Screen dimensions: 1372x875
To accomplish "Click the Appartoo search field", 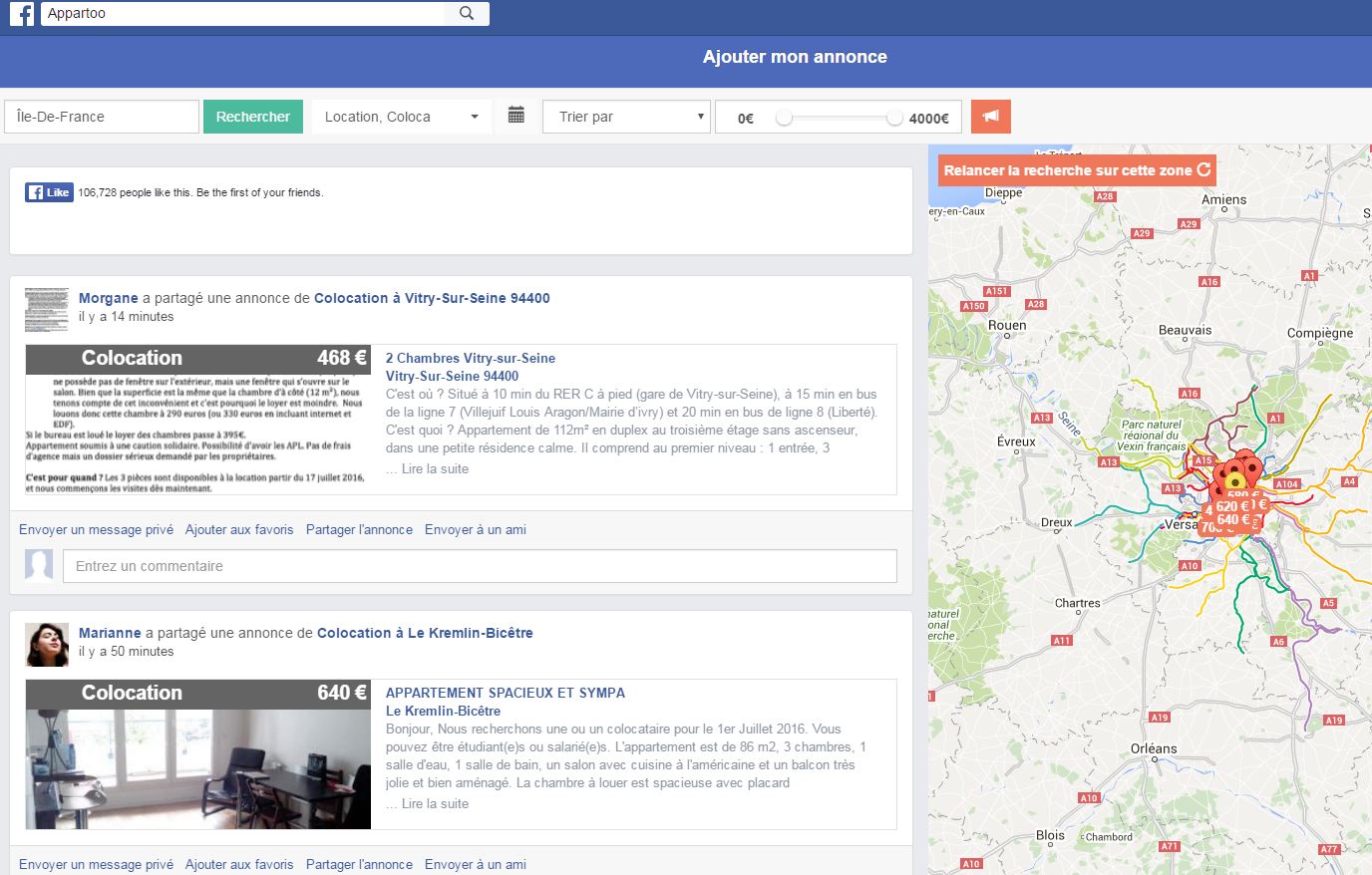I will tap(243, 13).
